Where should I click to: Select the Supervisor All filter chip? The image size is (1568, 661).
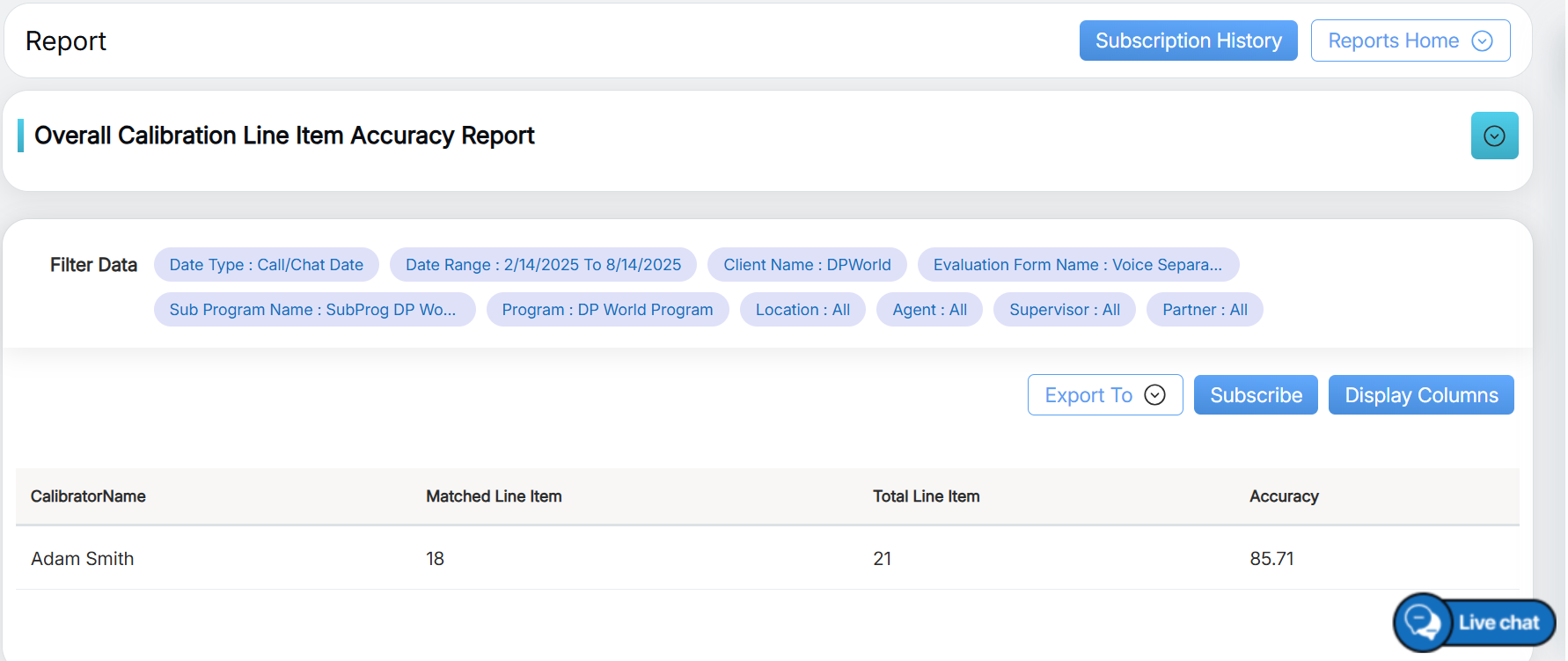pos(1064,310)
